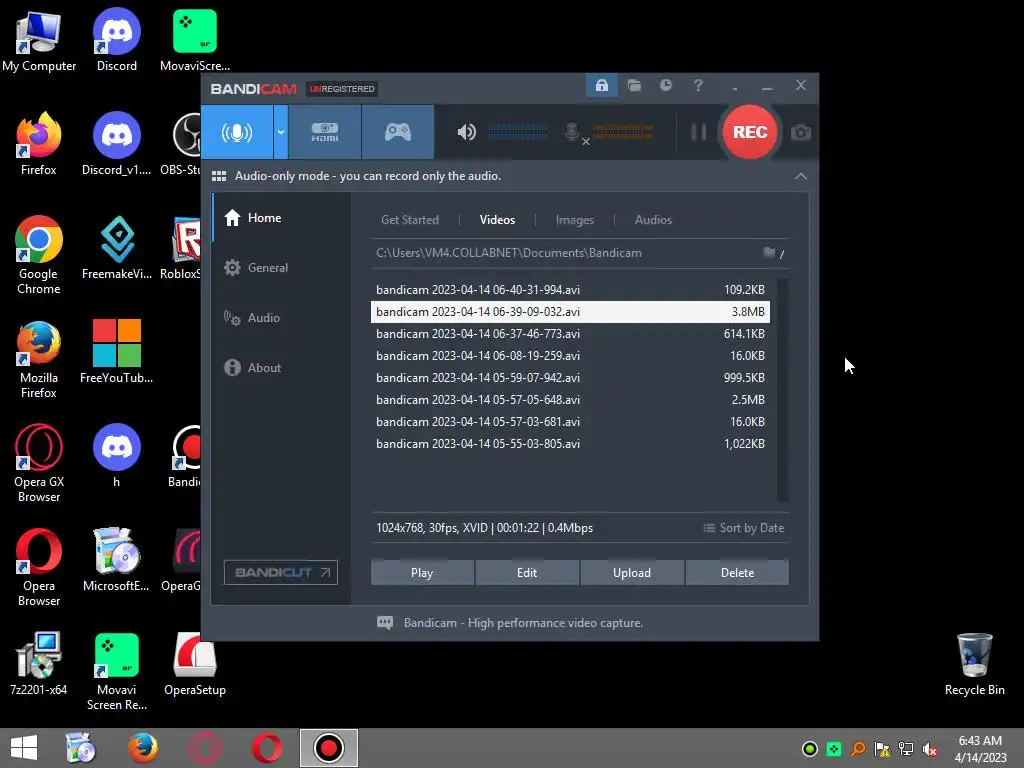
Task: Open output folder icon in title bar
Action: pos(634,86)
